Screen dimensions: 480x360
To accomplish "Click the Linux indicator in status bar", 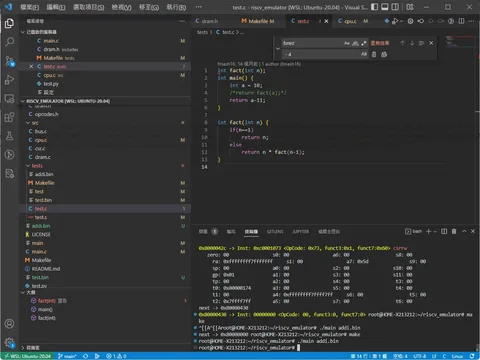I will 457,356.
